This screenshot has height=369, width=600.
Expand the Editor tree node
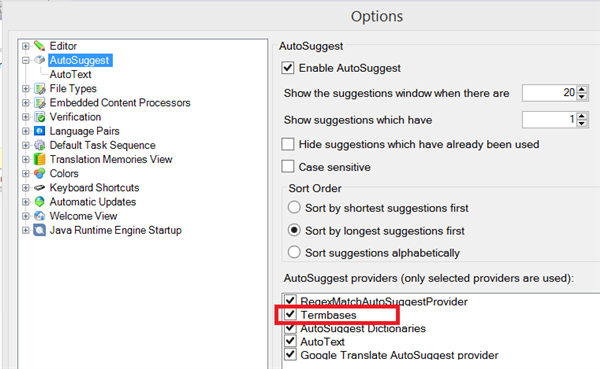pos(26,46)
